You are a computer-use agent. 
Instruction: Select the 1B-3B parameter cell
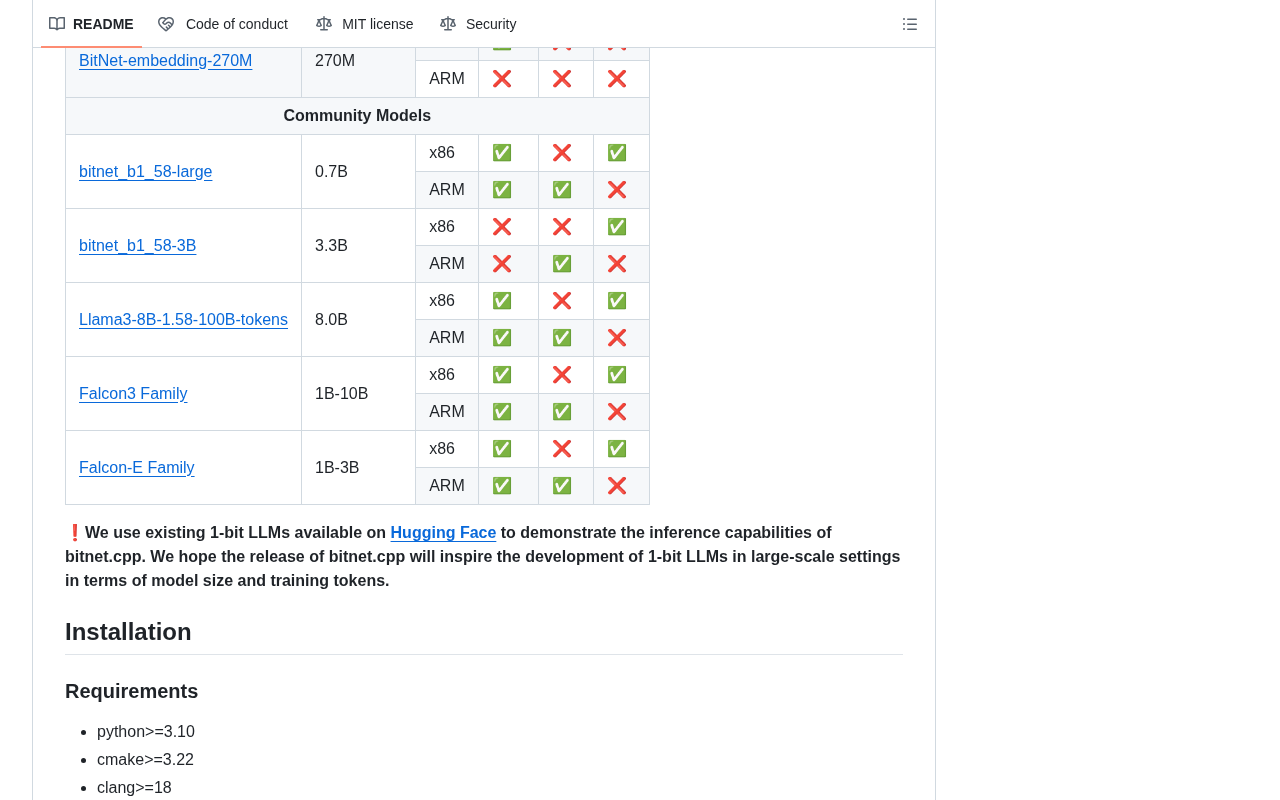(x=358, y=468)
